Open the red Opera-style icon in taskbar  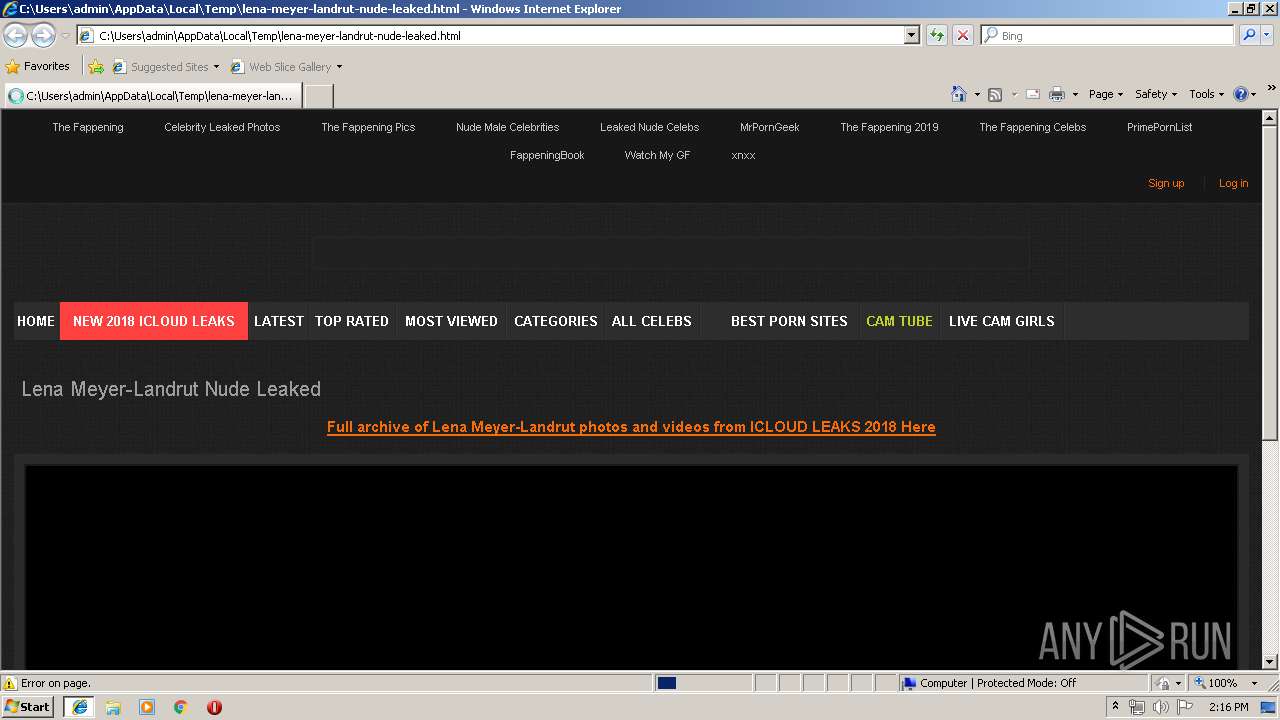(x=214, y=707)
